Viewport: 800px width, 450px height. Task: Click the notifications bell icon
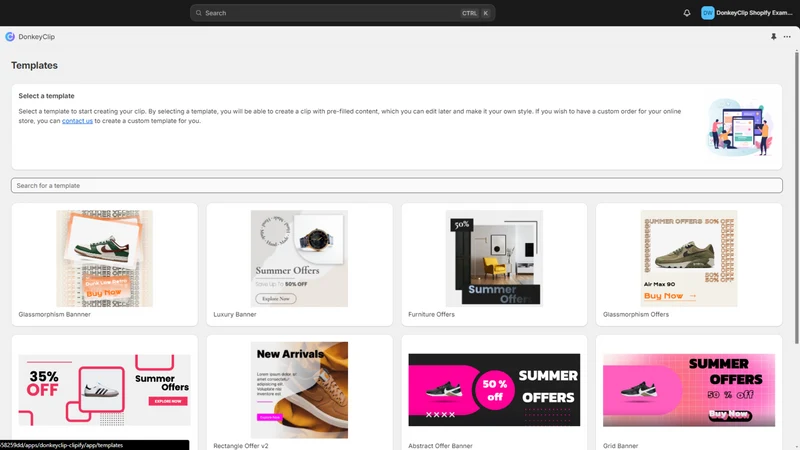[687, 13]
